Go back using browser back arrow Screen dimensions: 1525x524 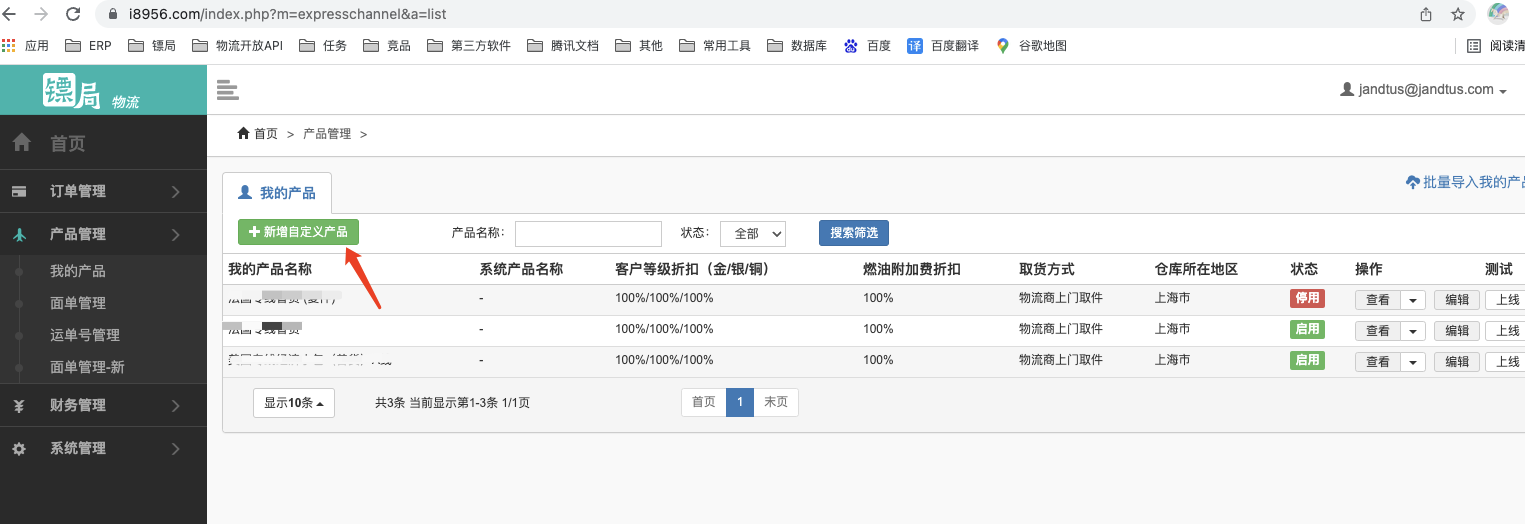pos(10,14)
